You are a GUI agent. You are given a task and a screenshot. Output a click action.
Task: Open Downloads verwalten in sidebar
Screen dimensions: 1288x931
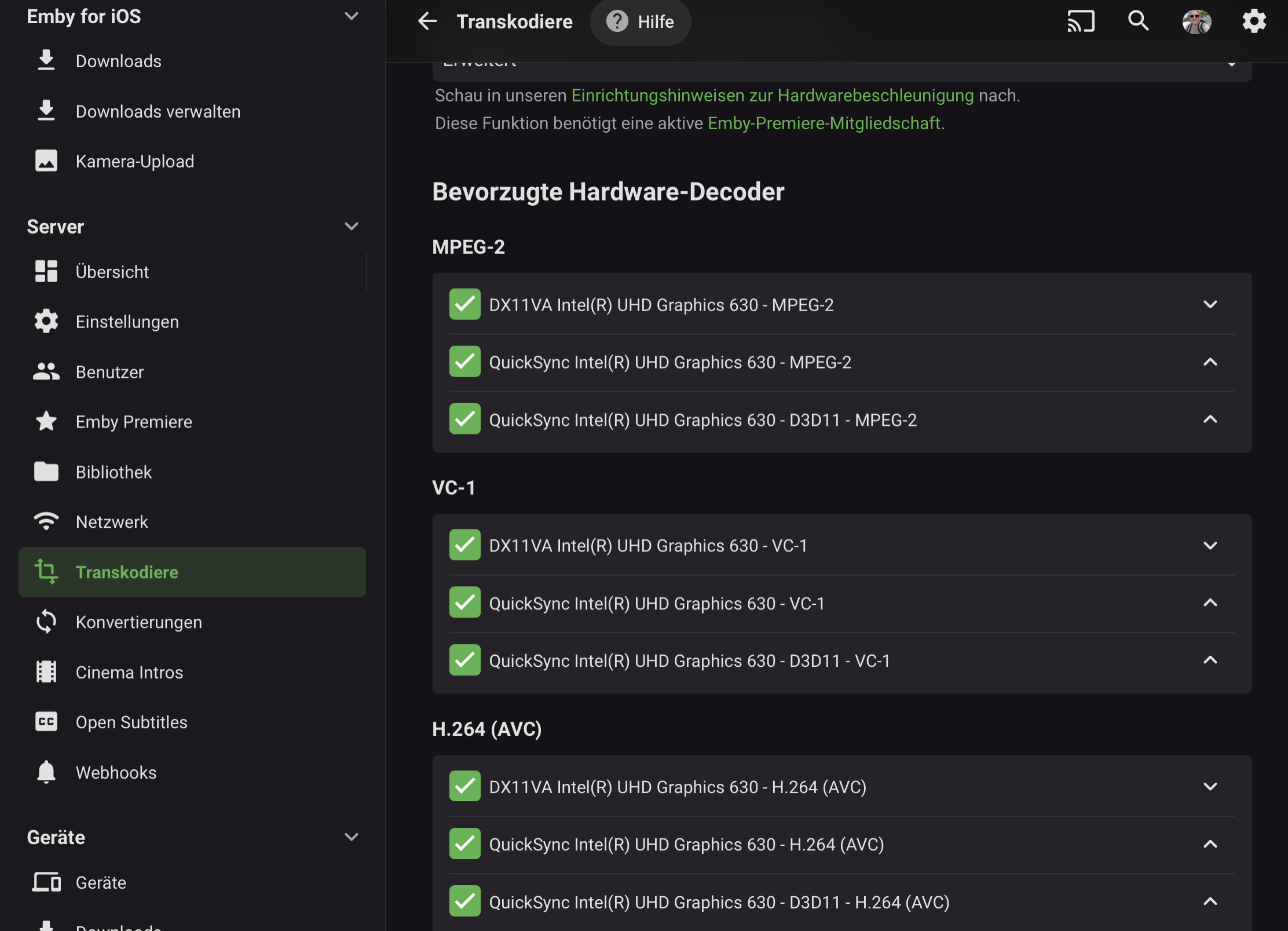click(x=192, y=111)
